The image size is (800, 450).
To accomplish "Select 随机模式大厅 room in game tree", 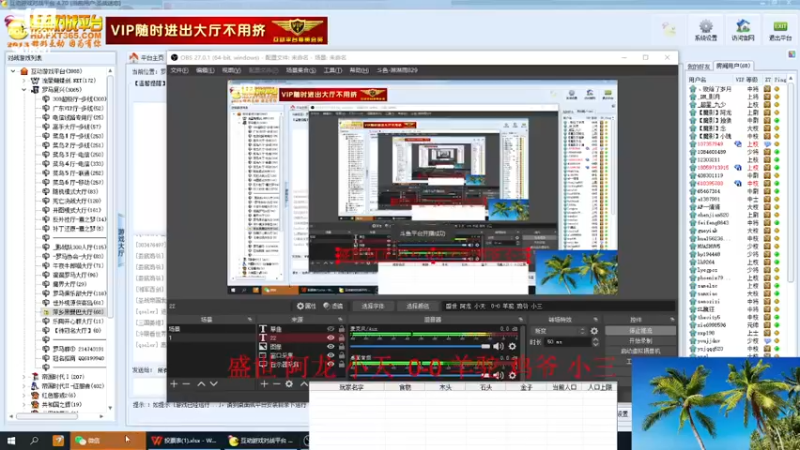I will click(x=75, y=192).
